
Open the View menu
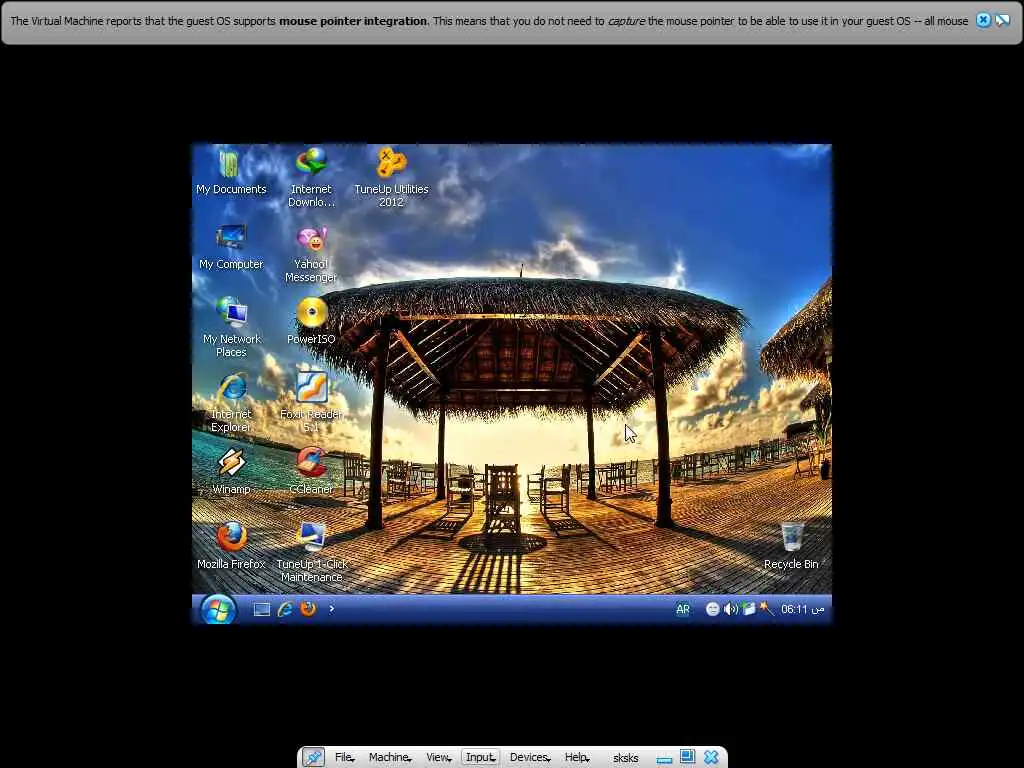pos(438,758)
